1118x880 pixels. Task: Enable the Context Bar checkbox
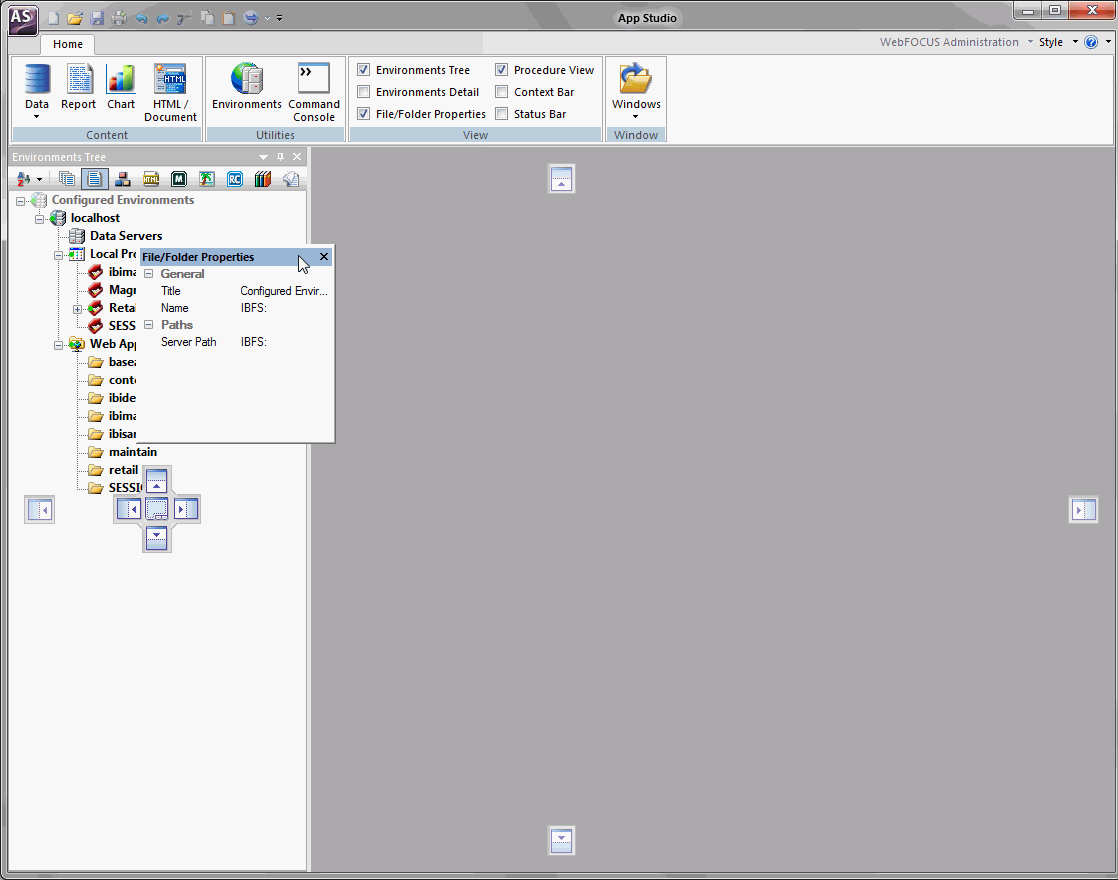pos(502,92)
